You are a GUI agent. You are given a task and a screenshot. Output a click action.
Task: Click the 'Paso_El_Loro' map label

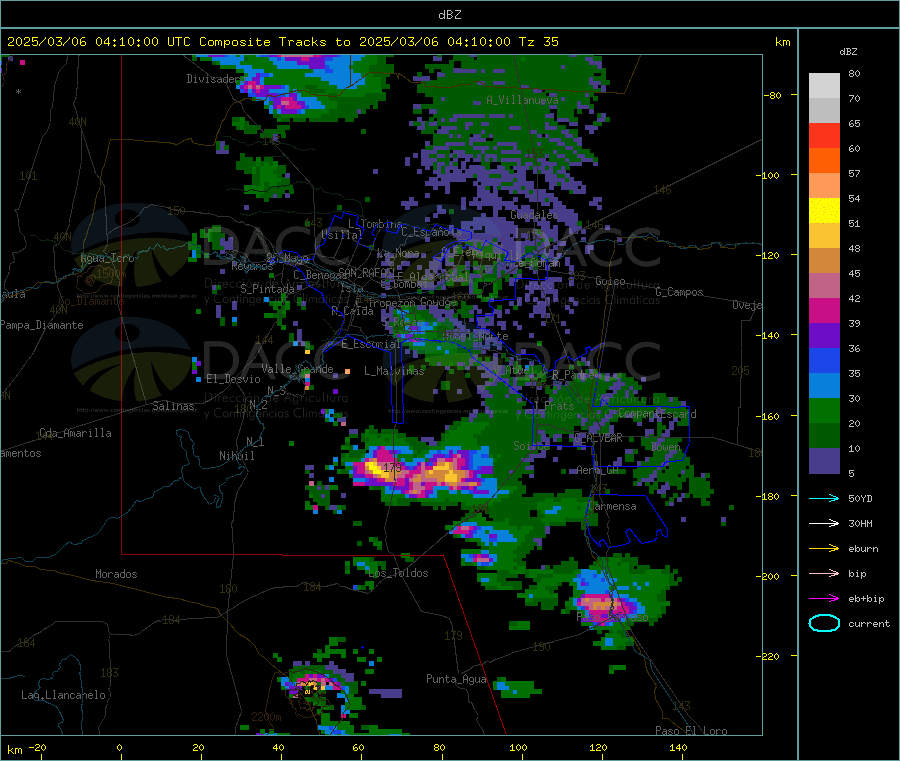(x=691, y=731)
